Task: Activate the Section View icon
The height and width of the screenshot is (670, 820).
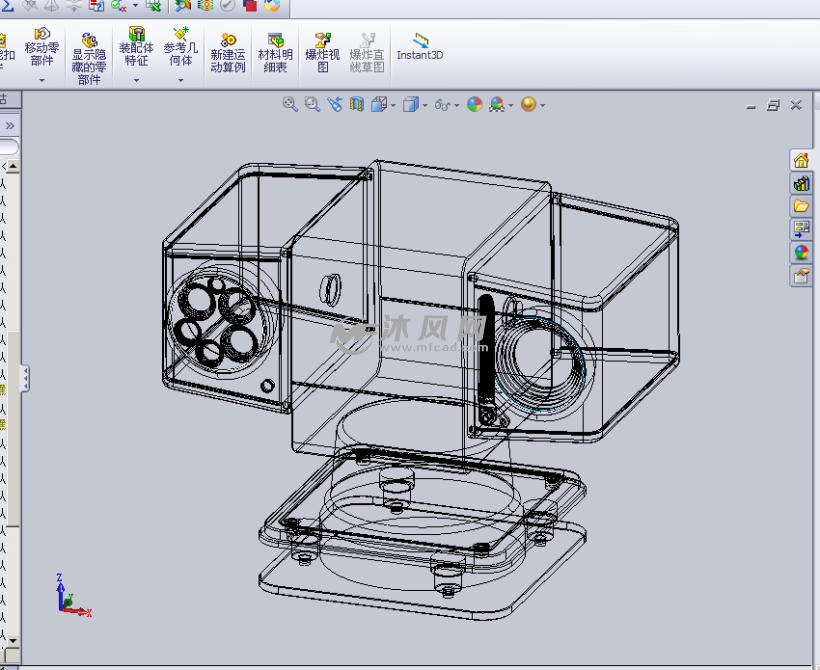Action: click(357, 104)
